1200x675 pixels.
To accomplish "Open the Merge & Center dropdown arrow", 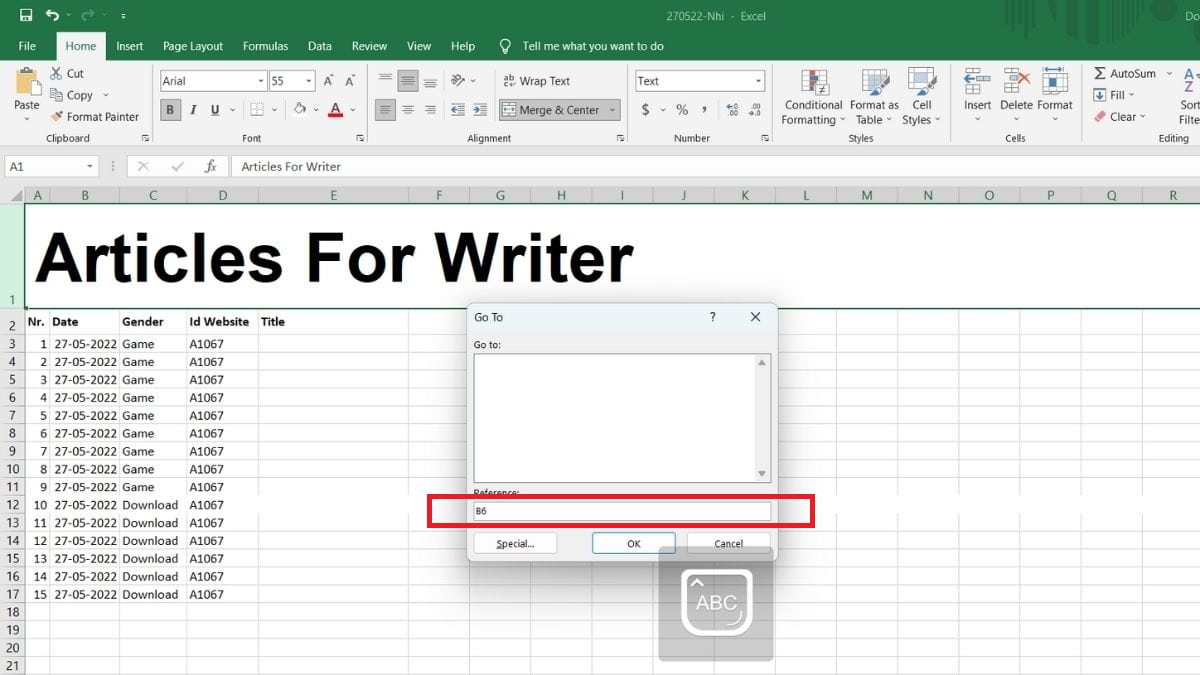I will point(612,110).
